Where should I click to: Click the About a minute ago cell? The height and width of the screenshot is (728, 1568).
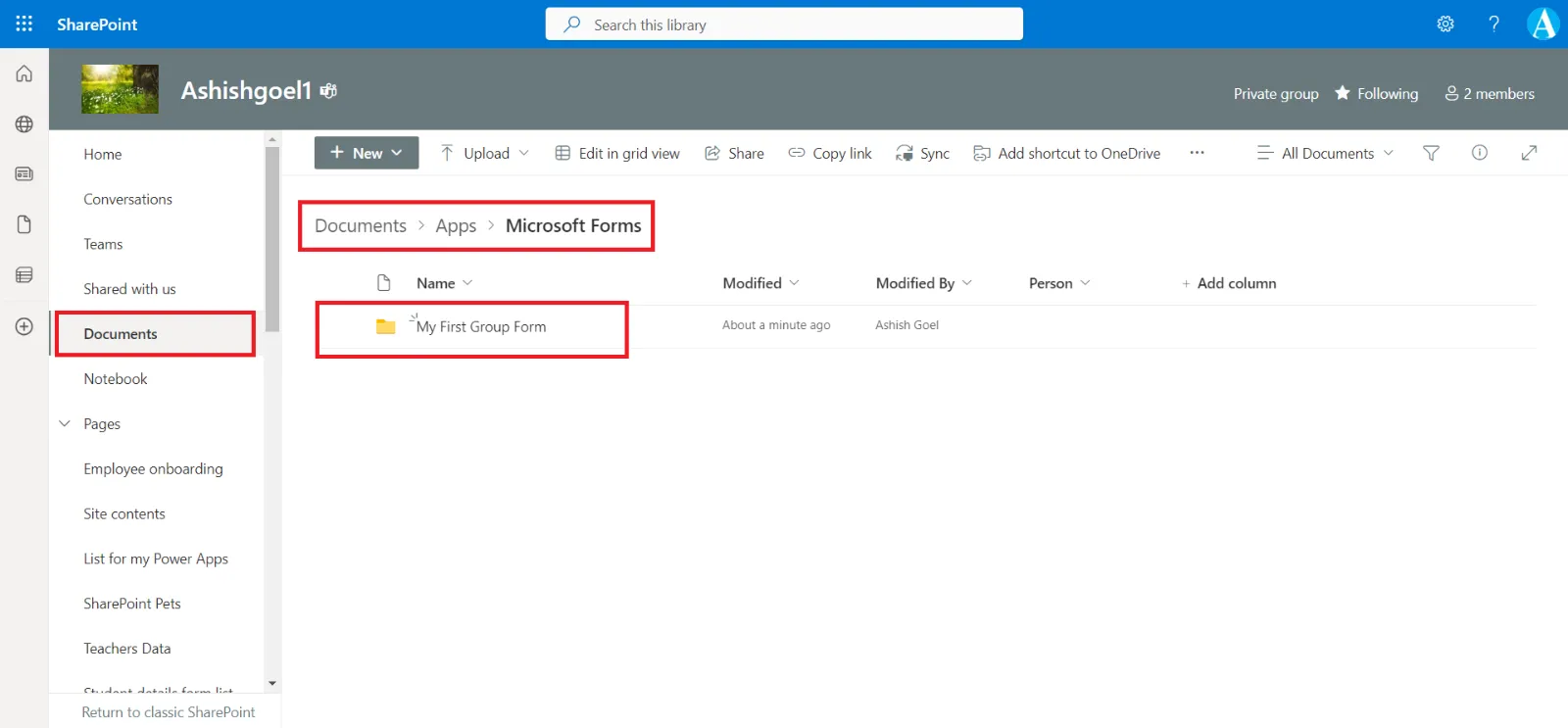click(x=776, y=325)
